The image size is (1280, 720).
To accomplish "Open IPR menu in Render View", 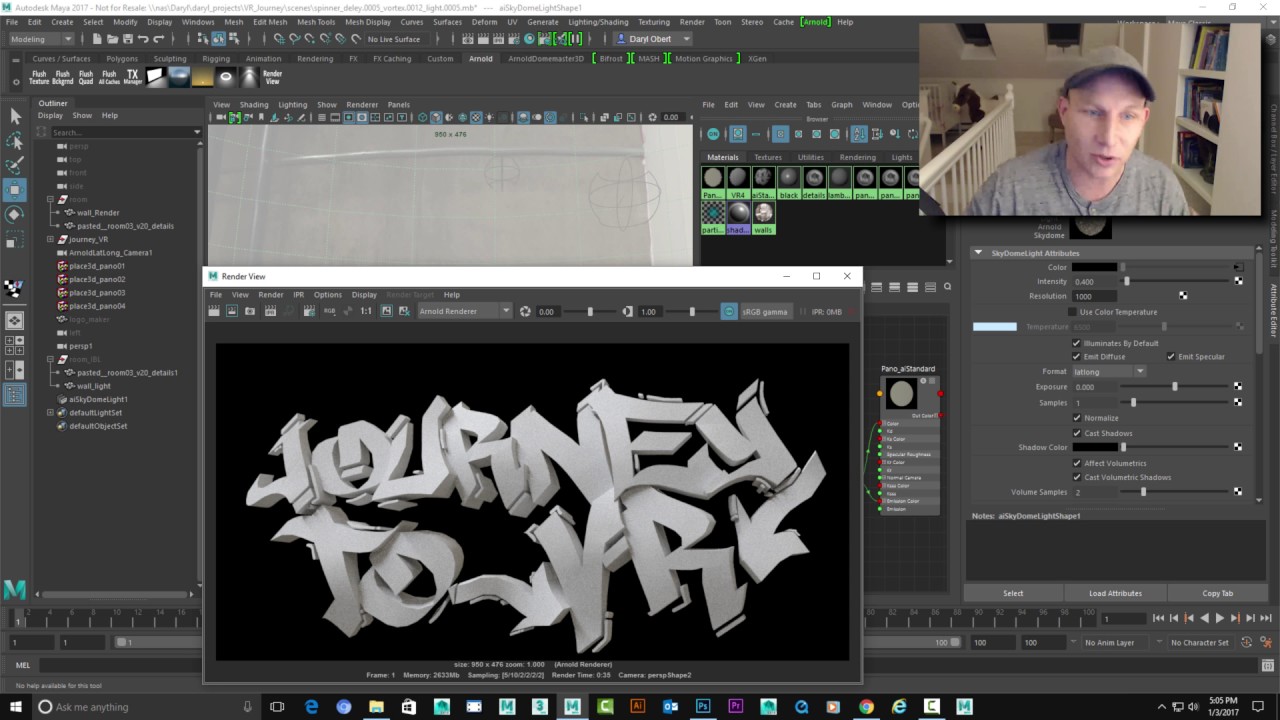I will [x=298, y=294].
